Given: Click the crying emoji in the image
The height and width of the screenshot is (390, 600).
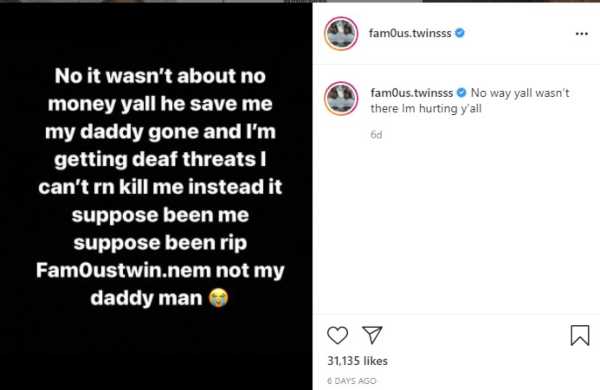Looking at the screenshot, I should coord(218,298).
